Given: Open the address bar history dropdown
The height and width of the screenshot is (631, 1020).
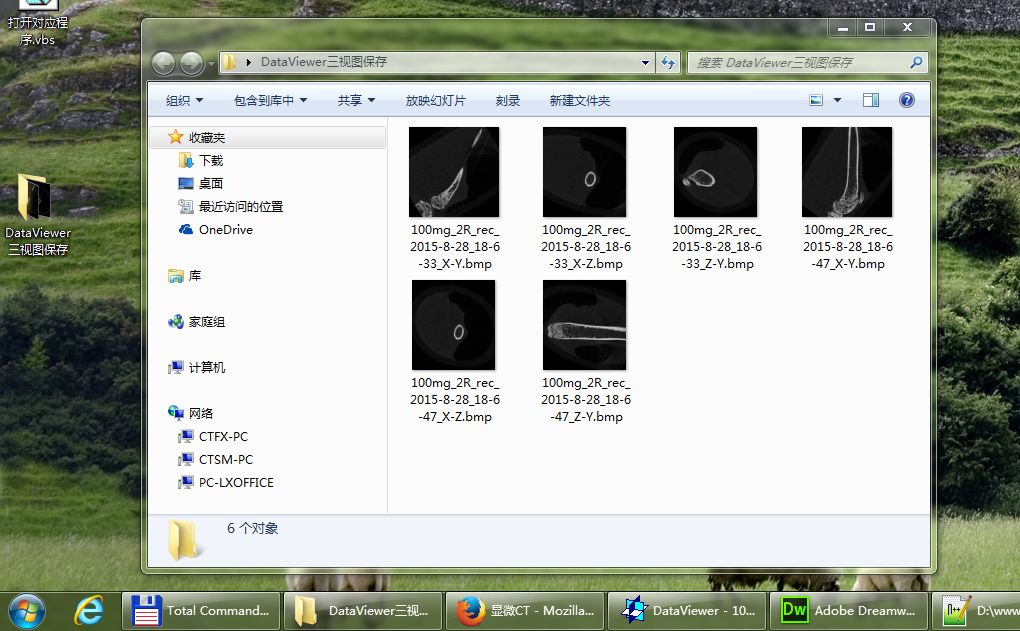Looking at the screenshot, I should pos(645,62).
